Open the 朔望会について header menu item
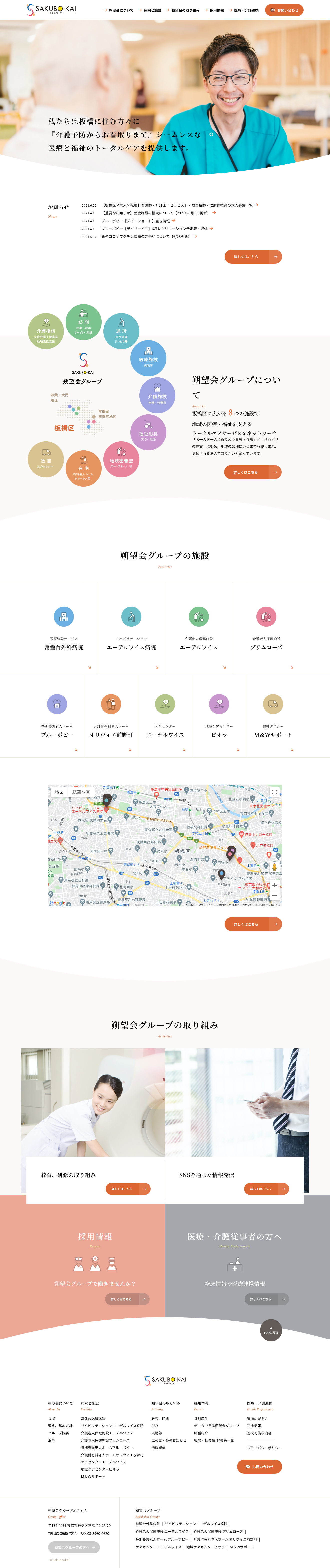The image size is (330, 1568). click(x=120, y=10)
